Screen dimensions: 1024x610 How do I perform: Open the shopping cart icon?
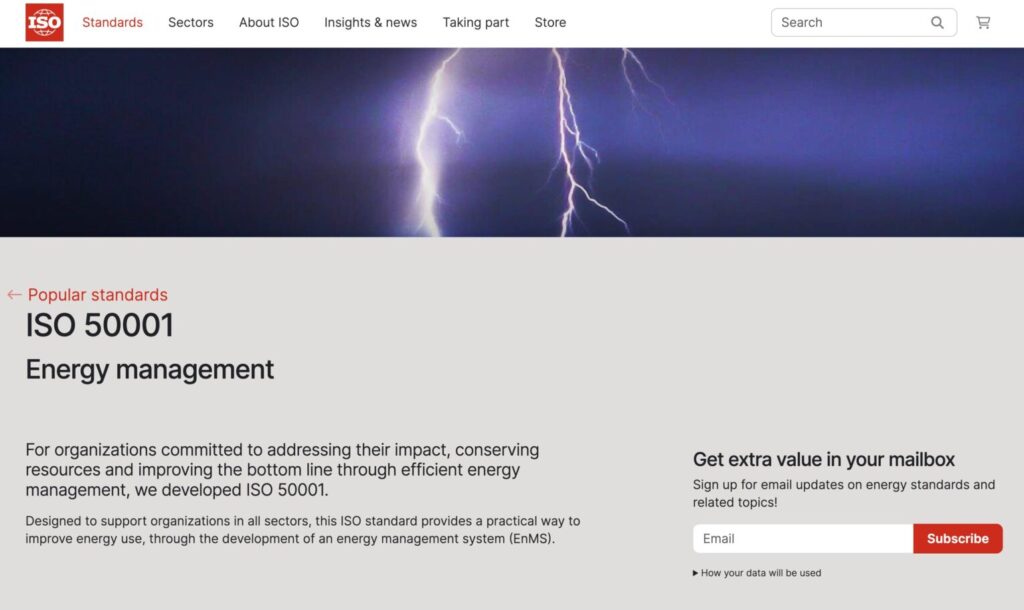pos(983,22)
